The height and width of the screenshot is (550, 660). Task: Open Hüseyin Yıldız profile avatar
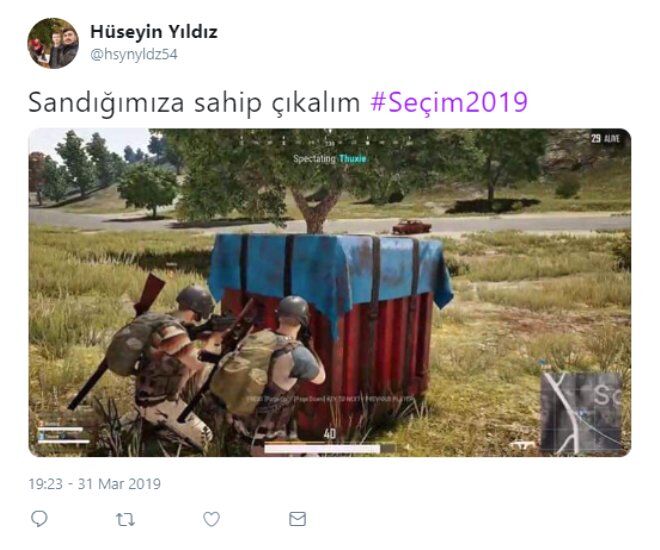pos(53,43)
